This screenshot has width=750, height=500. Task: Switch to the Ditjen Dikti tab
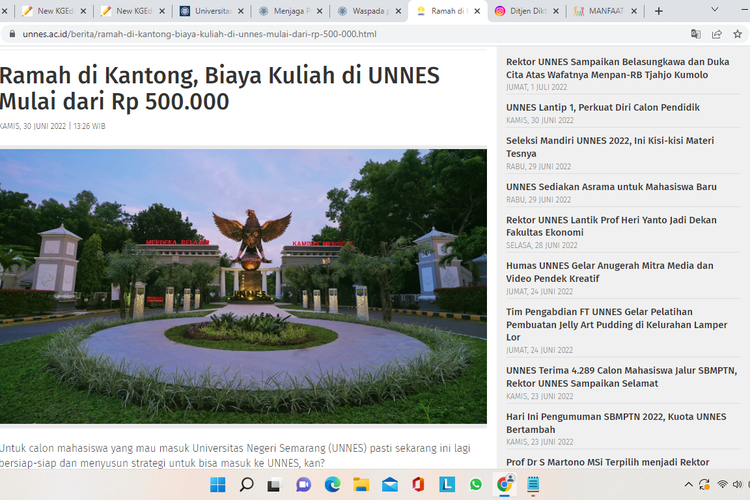pyautogui.click(x=524, y=11)
